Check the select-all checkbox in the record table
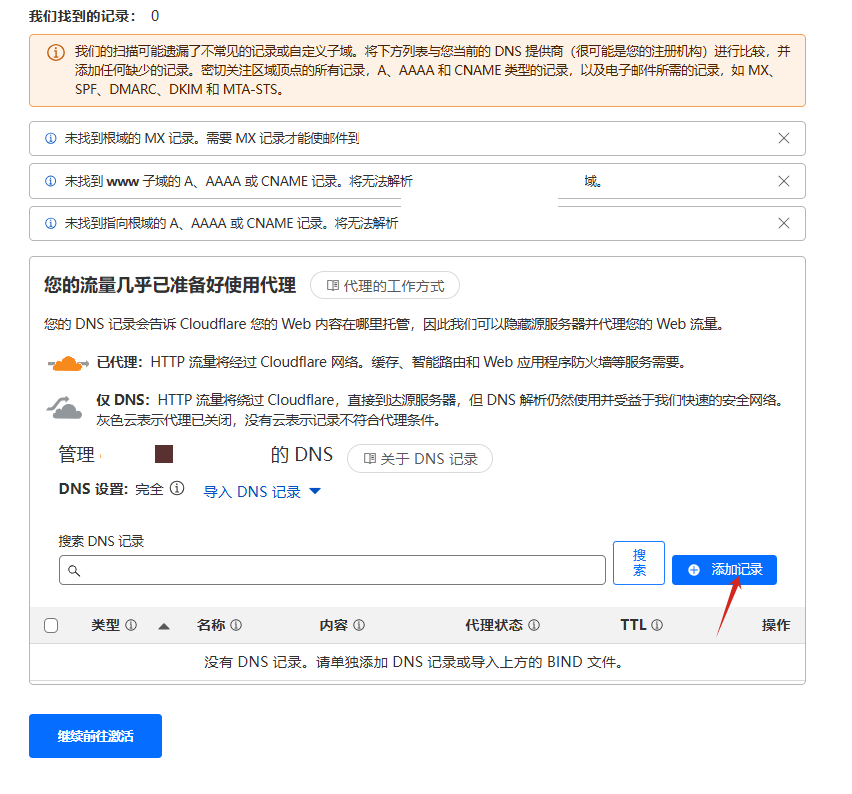This screenshot has width=852, height=794. point(49,624)
